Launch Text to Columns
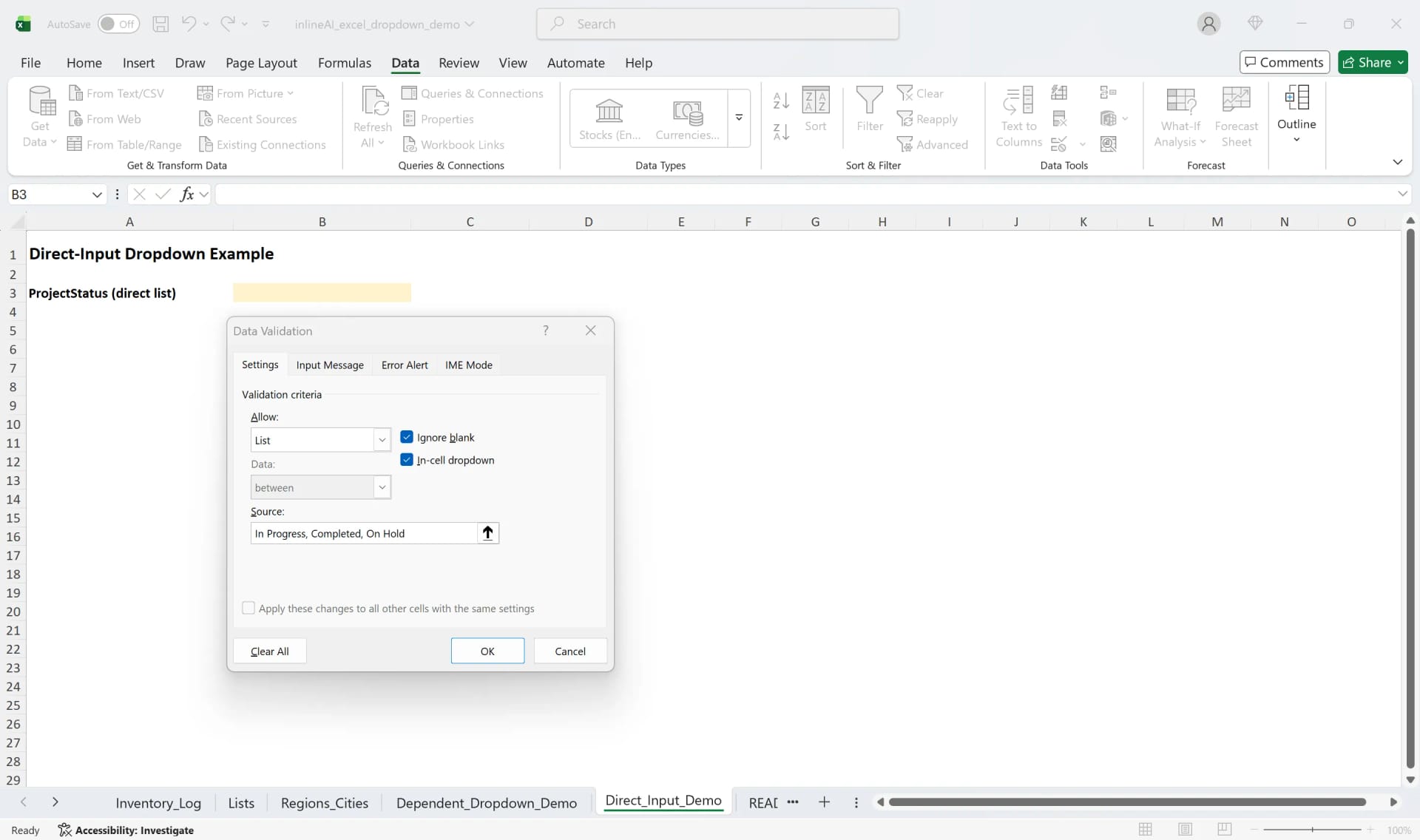The image size is (1420, 840). (1019, 117)
